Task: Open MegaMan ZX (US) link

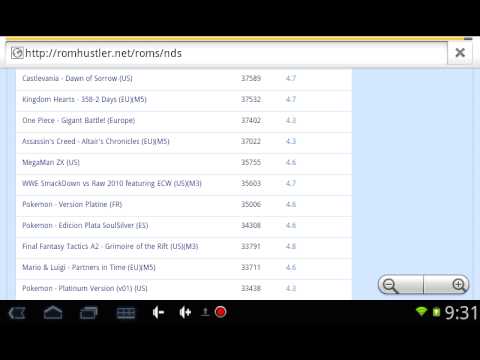Action: pyautogui.click(x=51, y=162)
